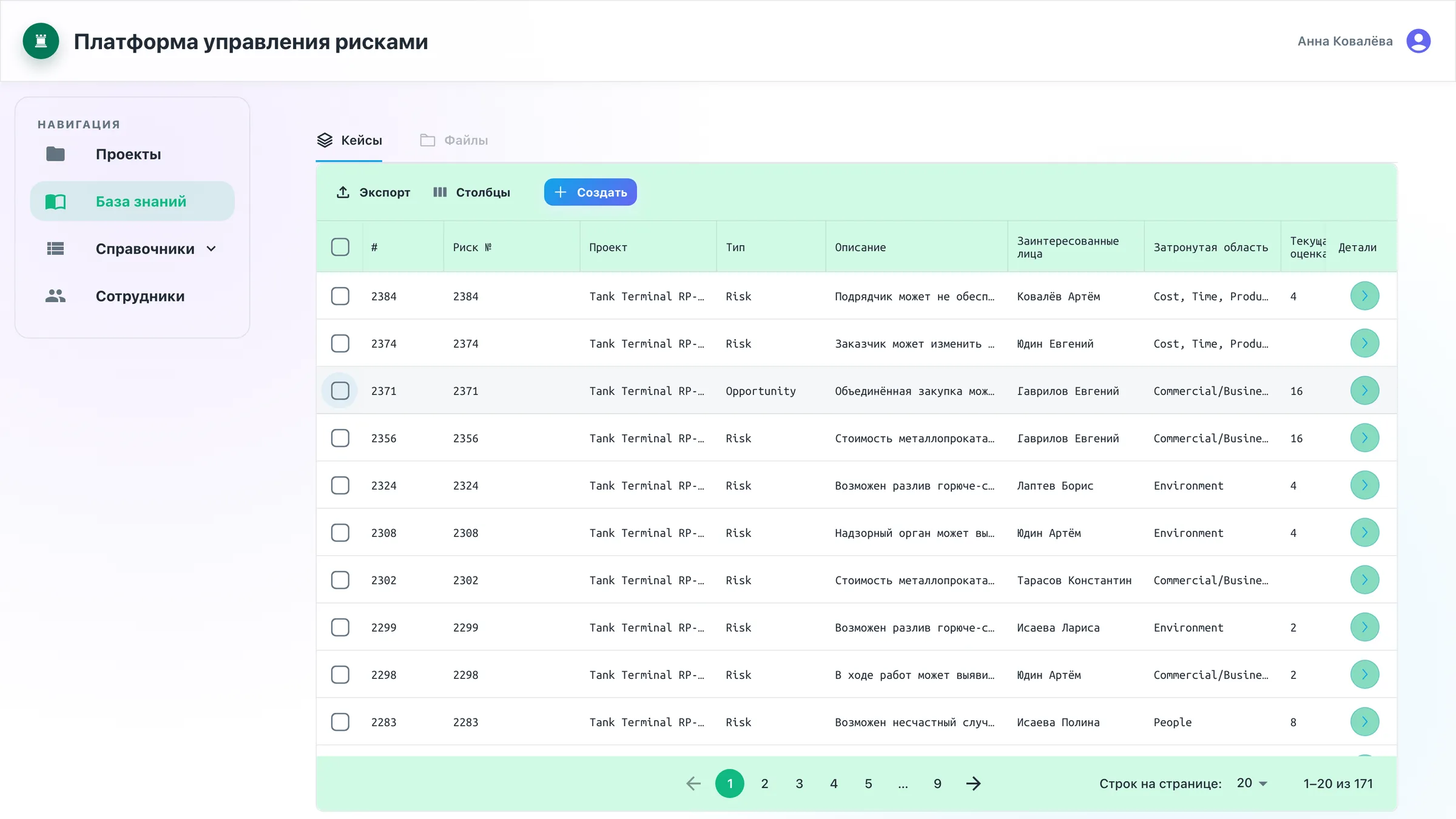The image size is (1456, 819).
Task: Open details arrow for risk 2283
Action: [1364, 722]
